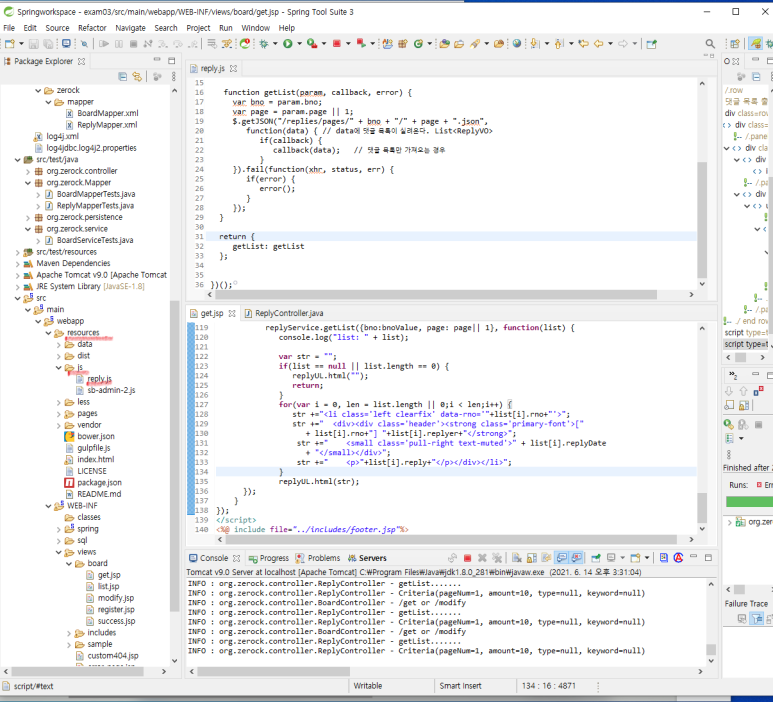Expand org.zerock.controller package
Viewport: 773px width, 702px height.
[x=28, y=172]
